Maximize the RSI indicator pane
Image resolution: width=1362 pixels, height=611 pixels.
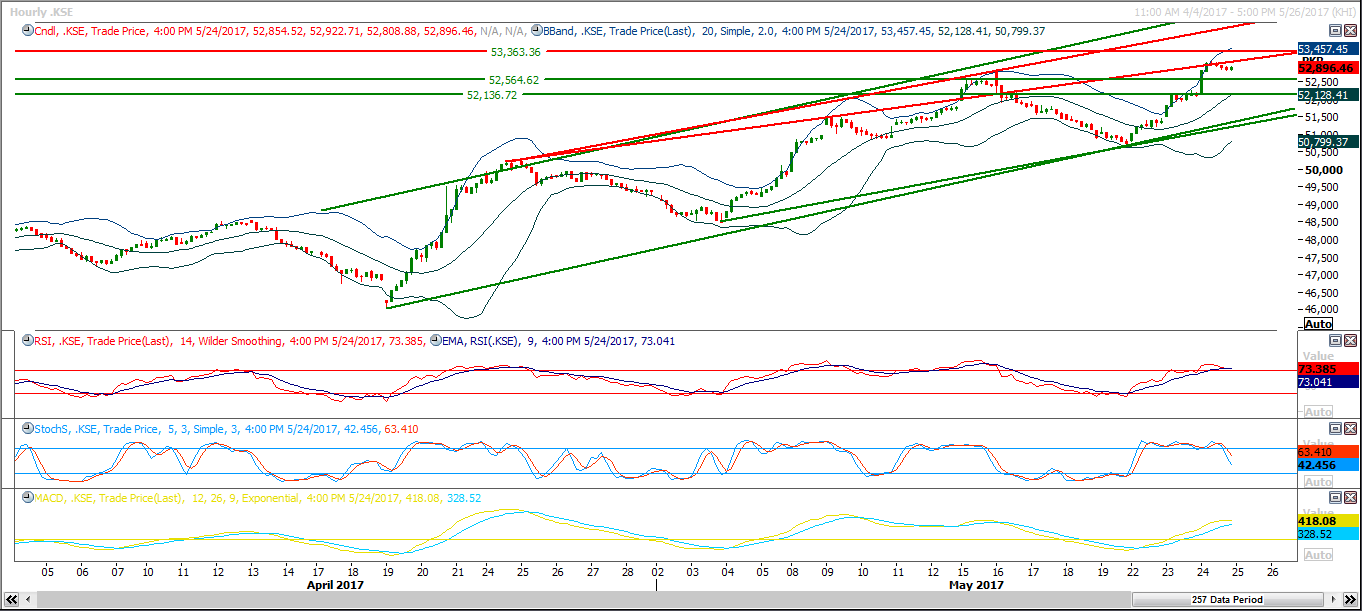pyautogui.click(x=1335, y=340)
